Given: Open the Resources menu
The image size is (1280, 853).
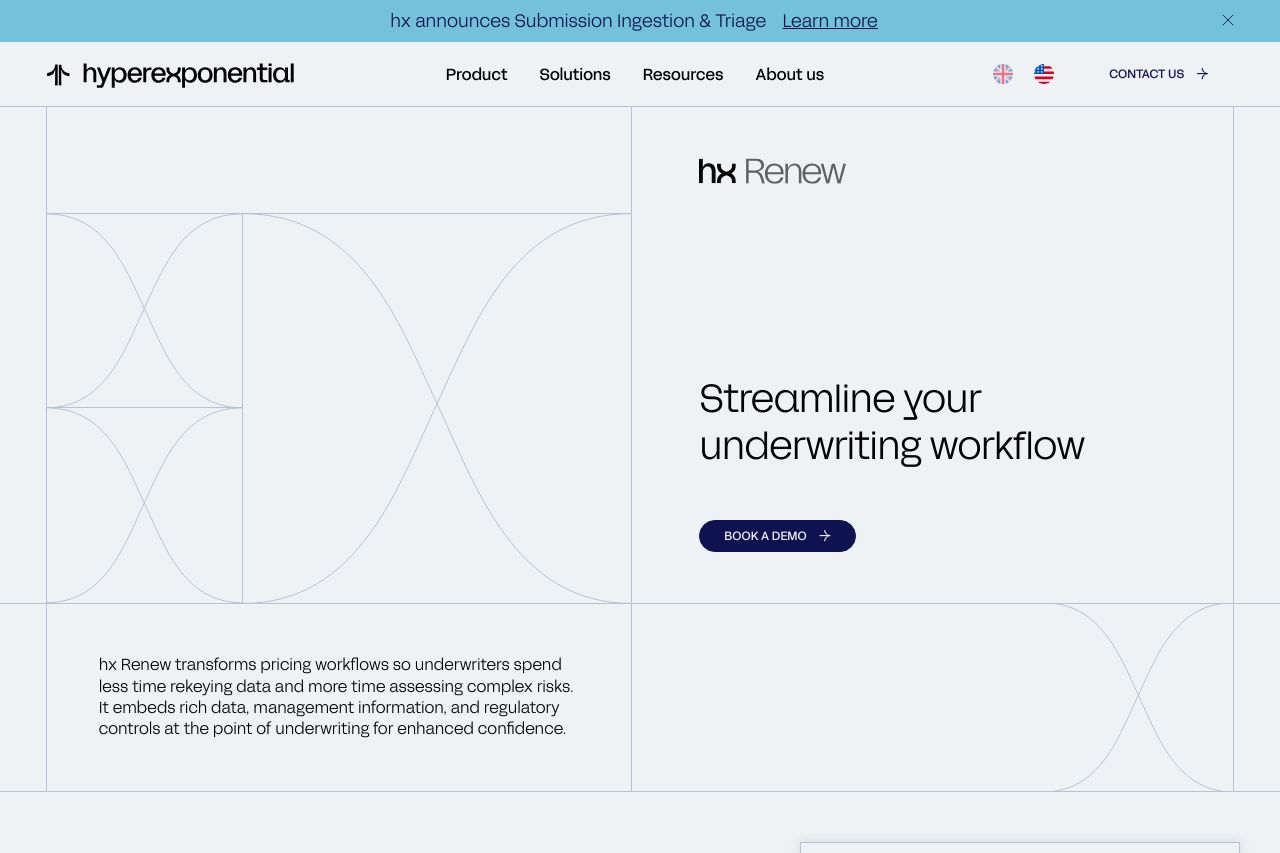Looking at the screenshot, I should tap(683, 74).
